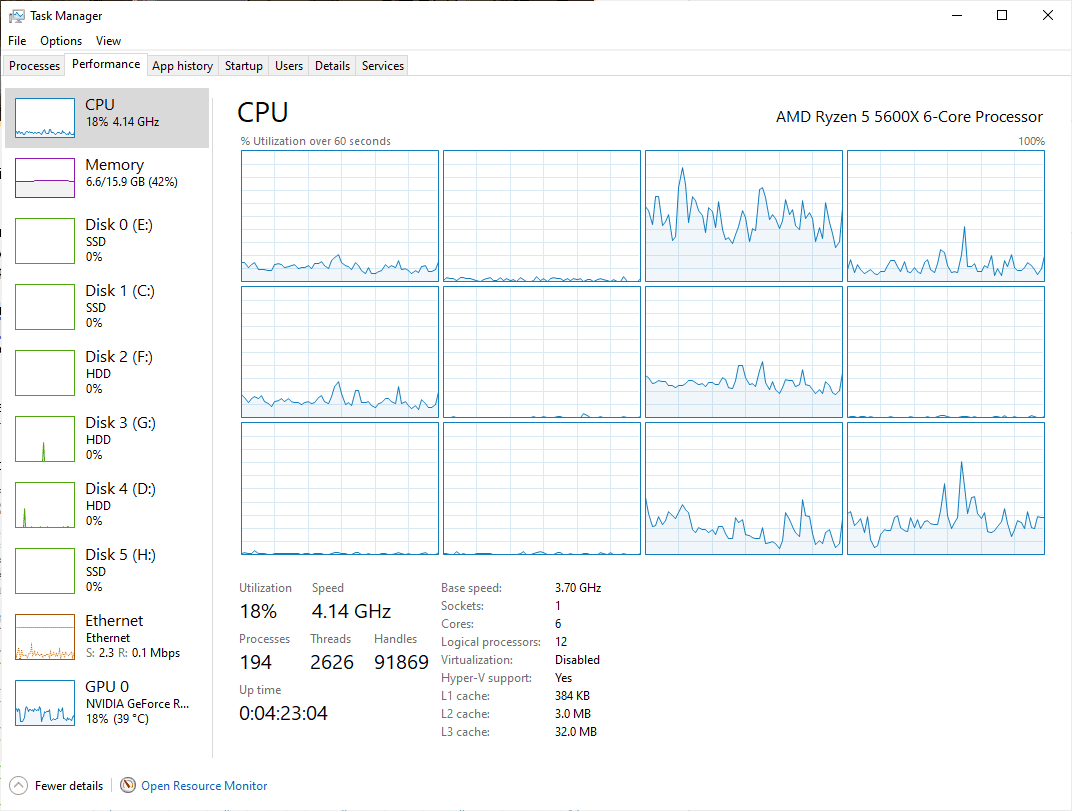This screenshot has width=1072, height=811.
Task: Select the Disk 0 (E:) graph thumbnail
Action: tap(45, 241)
